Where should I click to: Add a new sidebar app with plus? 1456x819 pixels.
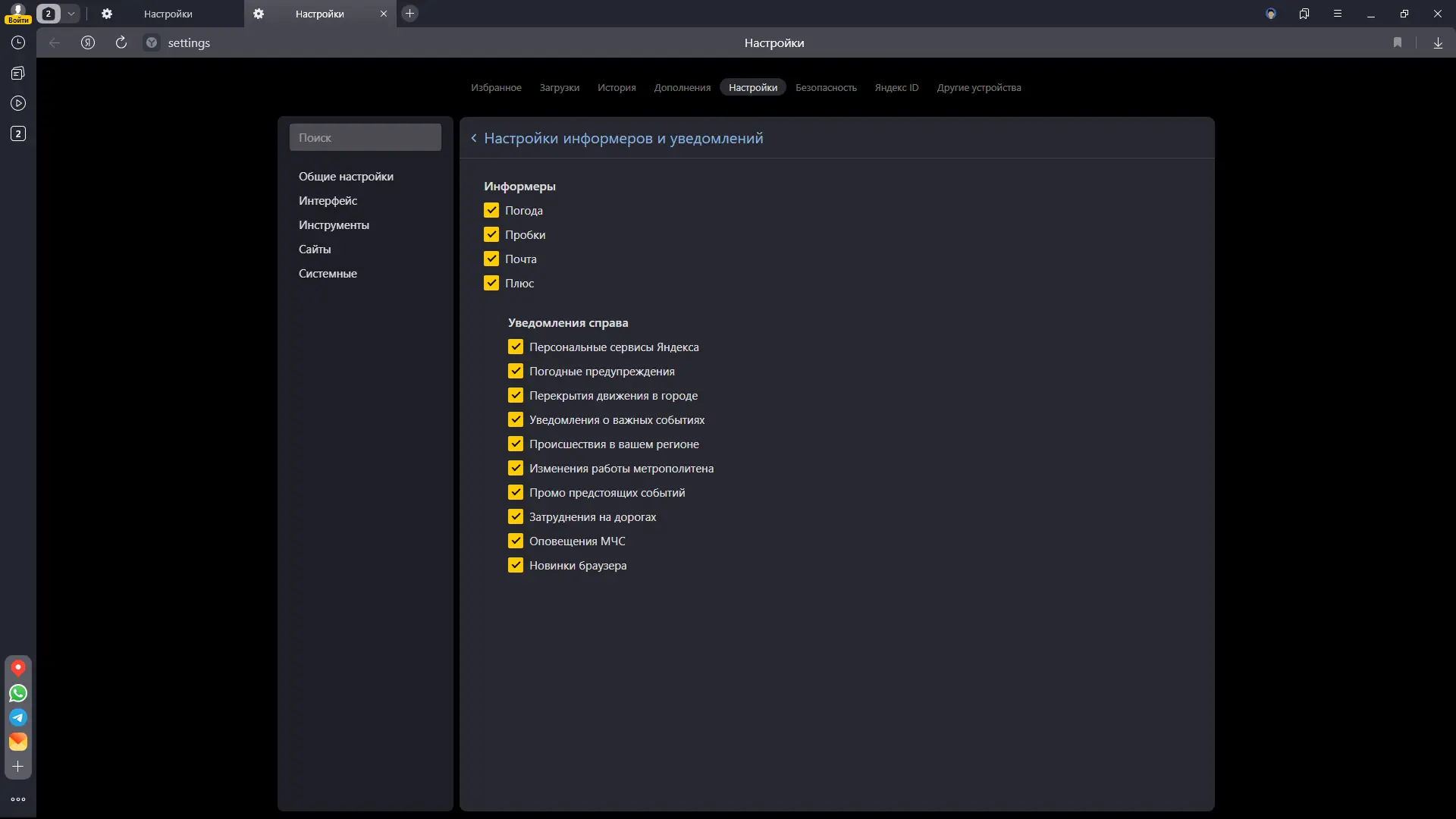tap(18, 767)
